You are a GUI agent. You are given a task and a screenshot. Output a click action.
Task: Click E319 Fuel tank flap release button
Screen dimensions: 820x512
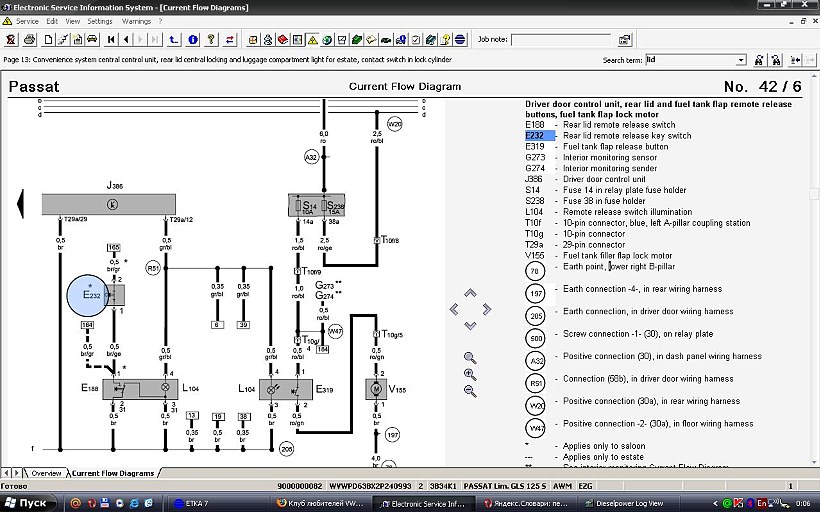pos(597,146)
